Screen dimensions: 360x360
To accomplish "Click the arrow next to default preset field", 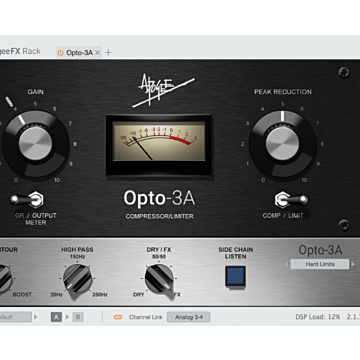I will pos(36,317).
